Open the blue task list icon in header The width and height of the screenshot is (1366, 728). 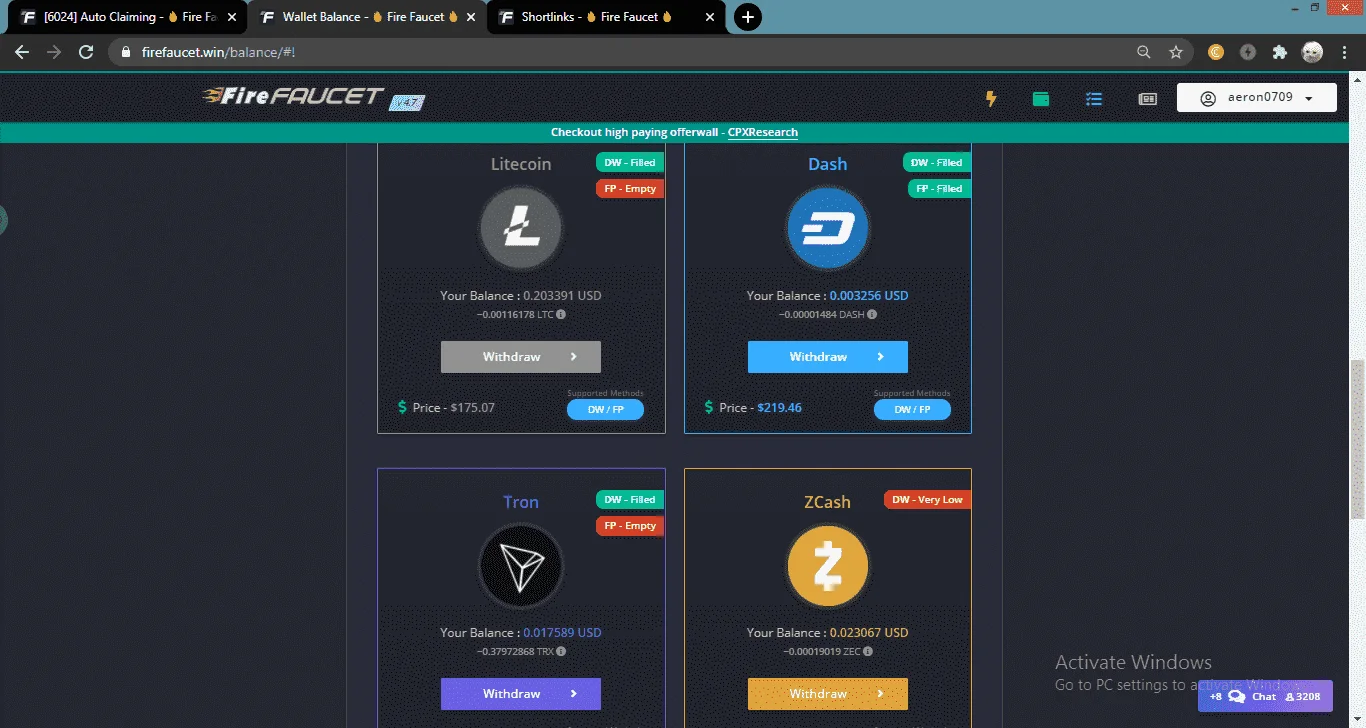pos(1094,99)
